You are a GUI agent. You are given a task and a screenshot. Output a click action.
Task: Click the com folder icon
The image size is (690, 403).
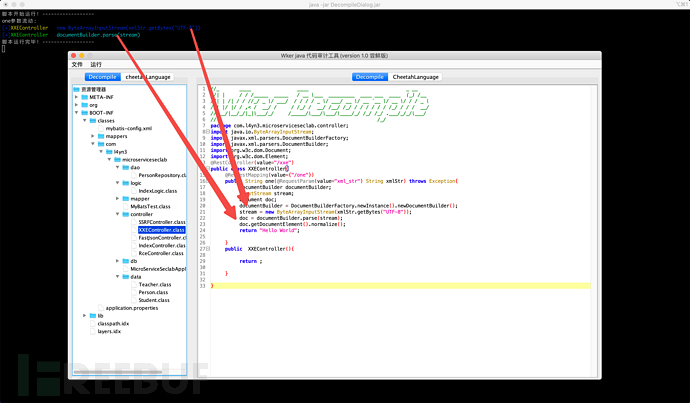click(x=101, y=144)
